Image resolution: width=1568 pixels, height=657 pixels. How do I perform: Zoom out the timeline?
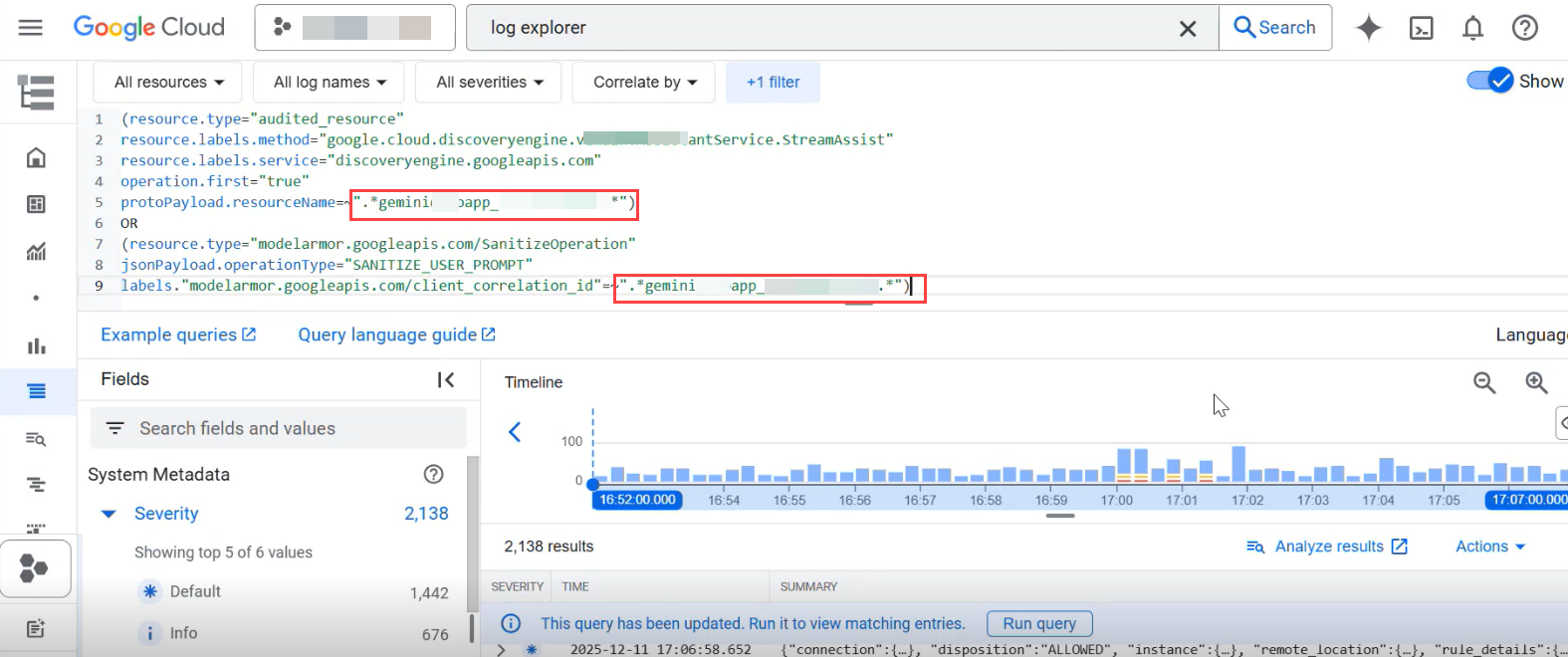pyautogui.click(x=1484, y=382)
